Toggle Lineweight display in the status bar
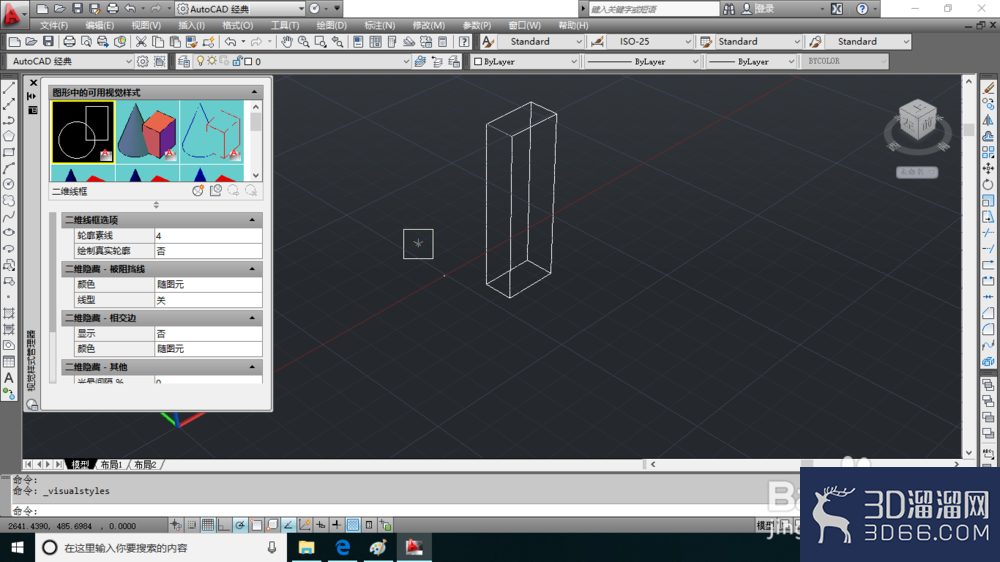This screenshot has height=562, width=1000. click(337, 525)
